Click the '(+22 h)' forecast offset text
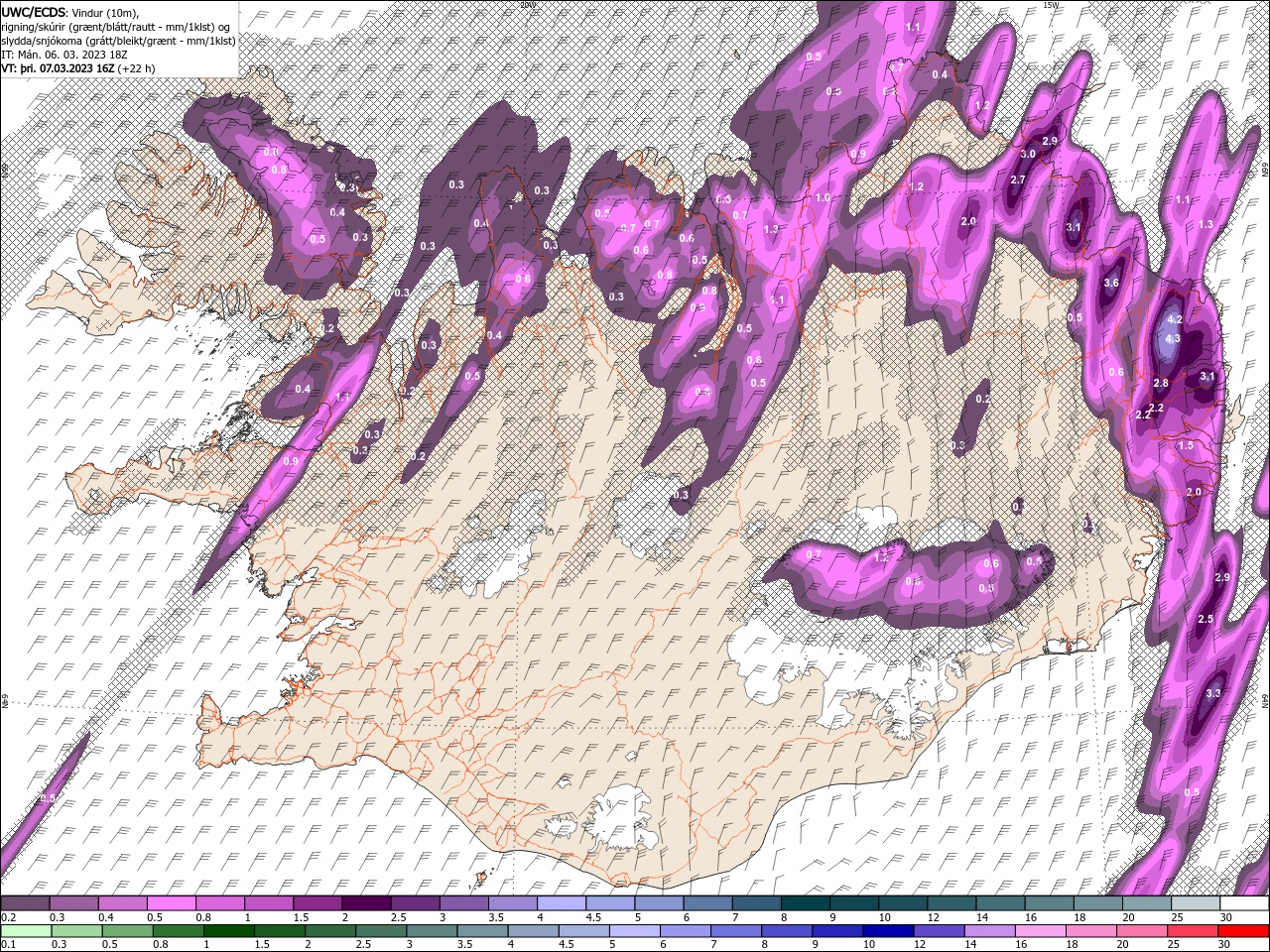 [x=136, y=68]
